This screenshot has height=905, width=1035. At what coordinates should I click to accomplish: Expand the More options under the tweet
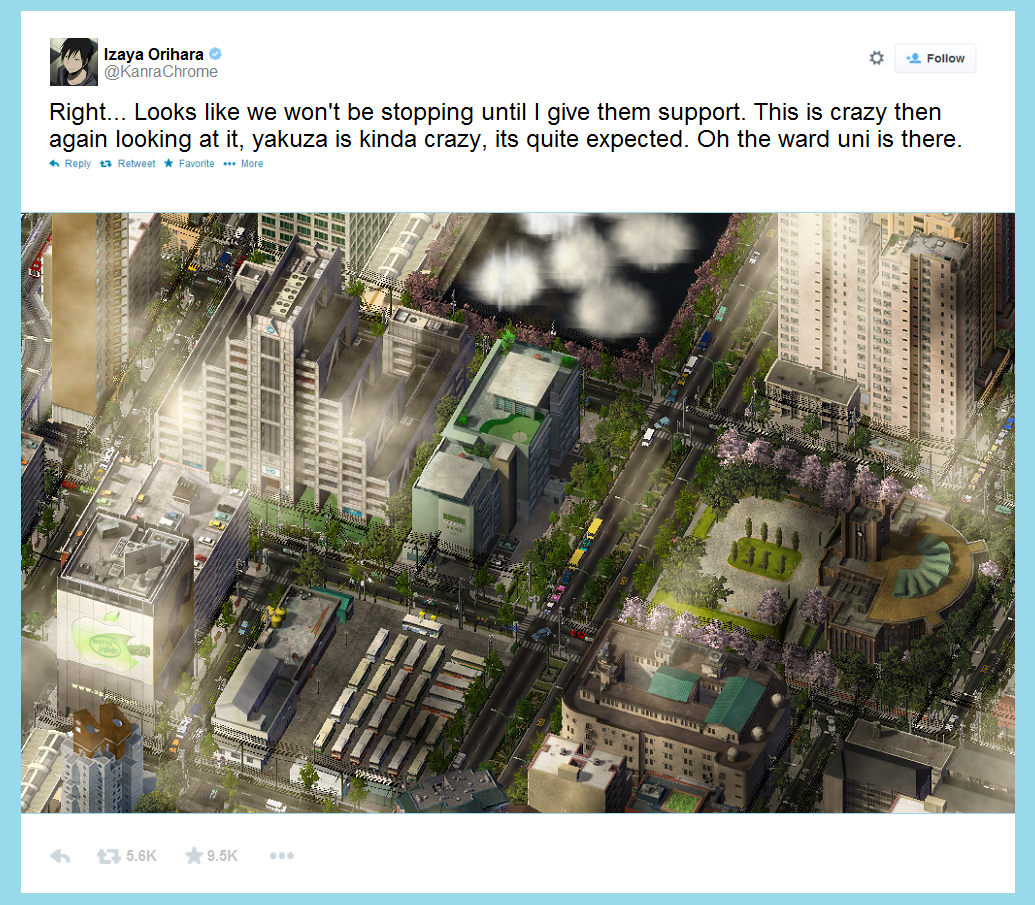tap(252, 164)
